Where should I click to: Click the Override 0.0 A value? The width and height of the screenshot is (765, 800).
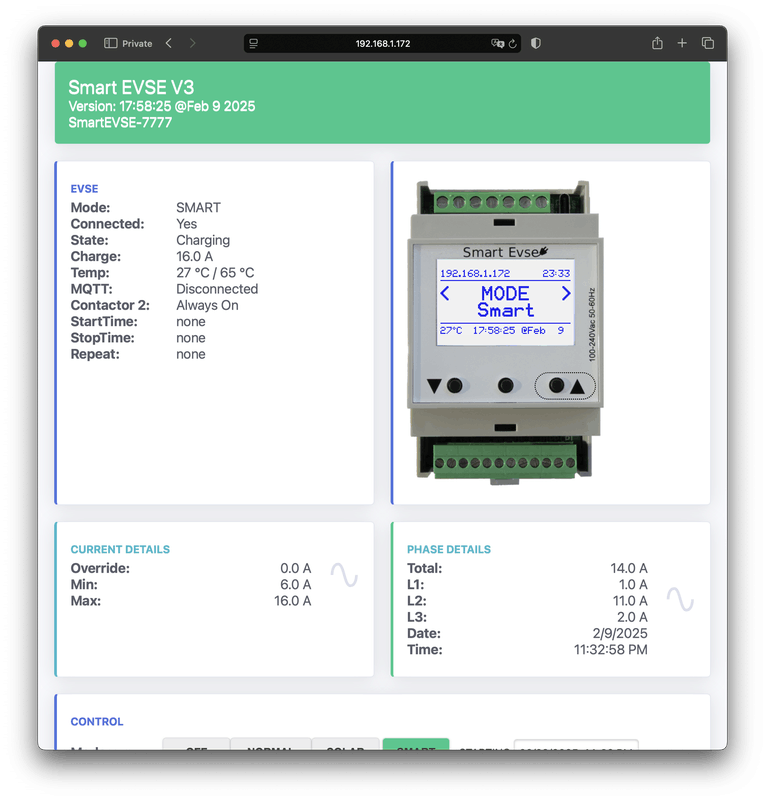[295, 568]
